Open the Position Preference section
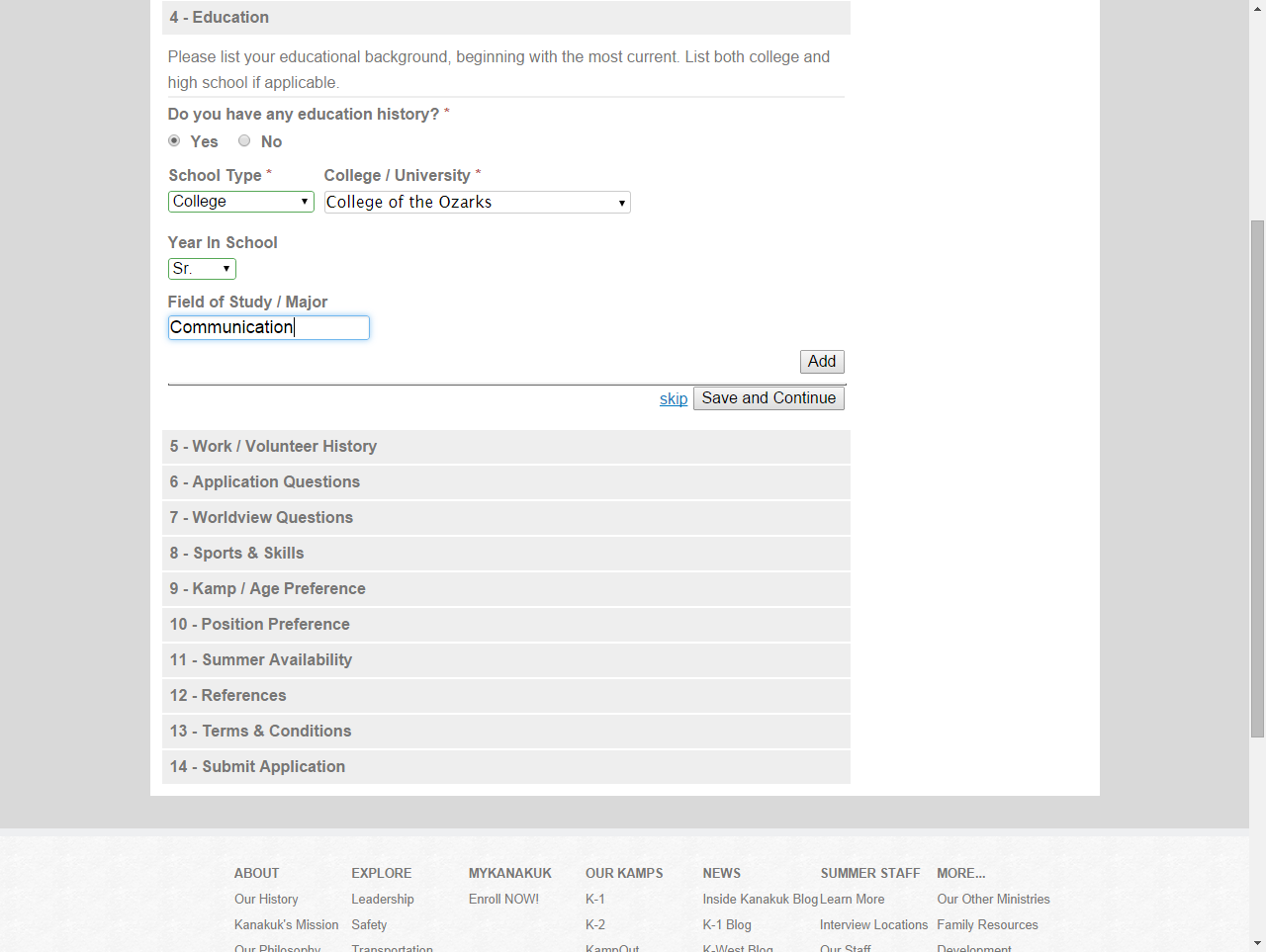 click(x=260, y=625)
